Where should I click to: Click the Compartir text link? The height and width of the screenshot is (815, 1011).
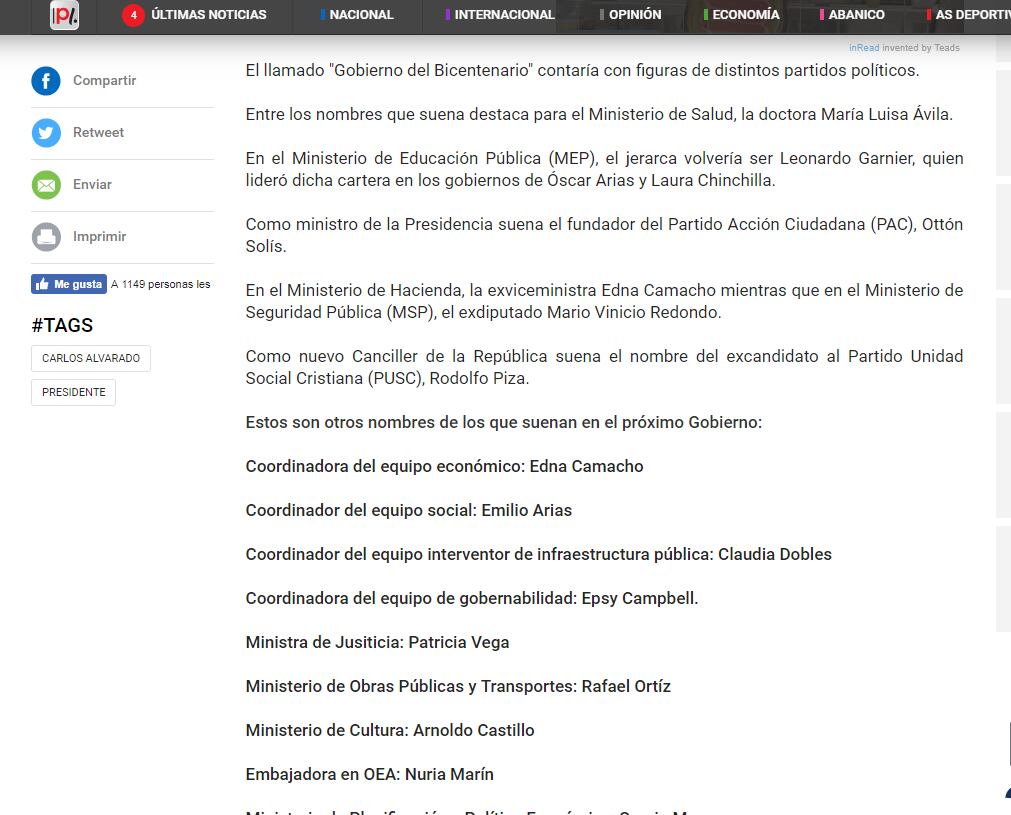(104, 81)
